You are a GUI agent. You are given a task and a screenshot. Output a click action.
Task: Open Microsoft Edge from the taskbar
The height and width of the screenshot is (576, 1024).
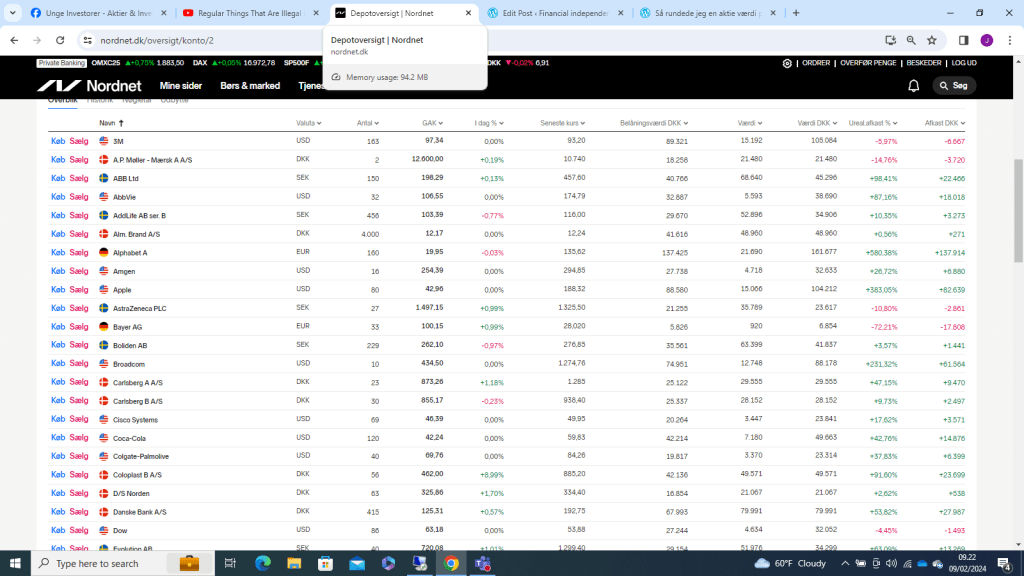pos(263,563)
